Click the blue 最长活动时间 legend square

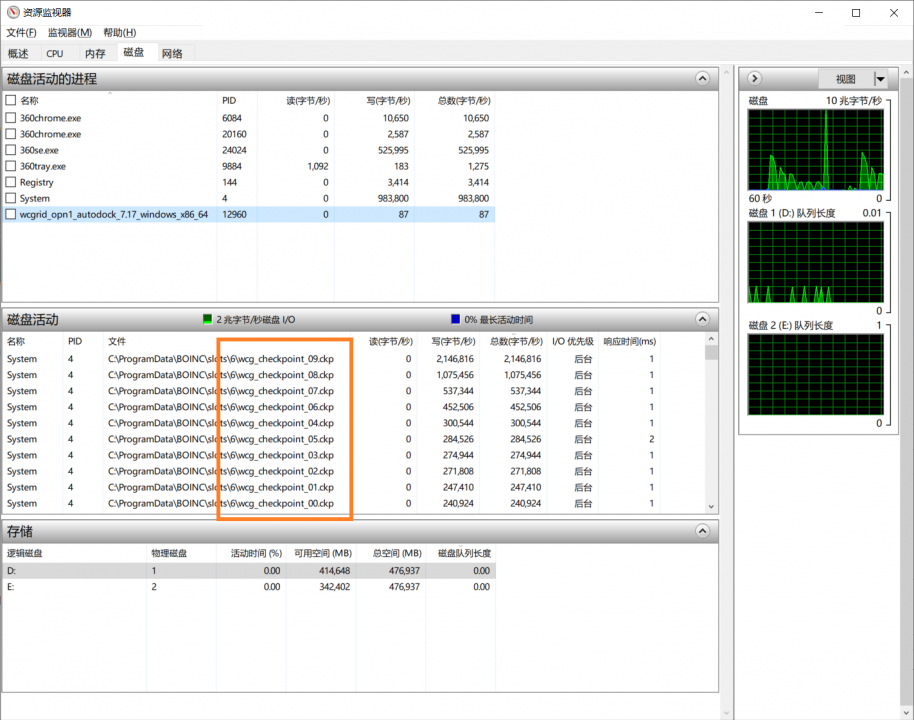[x=455, y=319]
